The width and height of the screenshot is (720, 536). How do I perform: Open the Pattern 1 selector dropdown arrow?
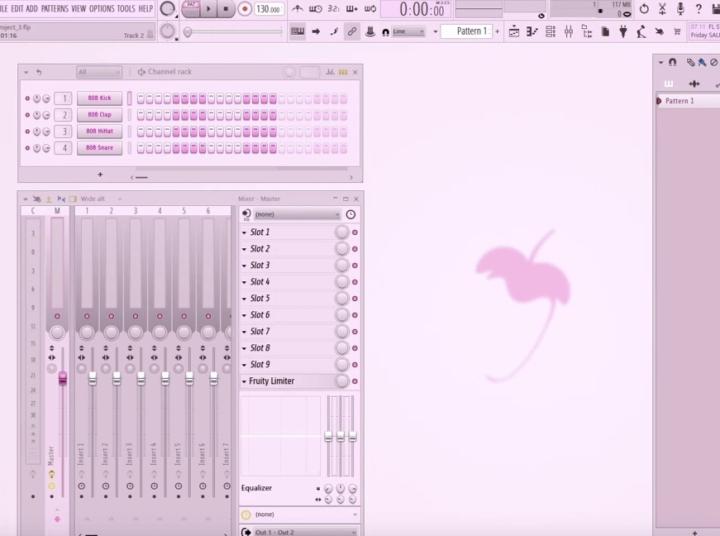coord(435,32)
